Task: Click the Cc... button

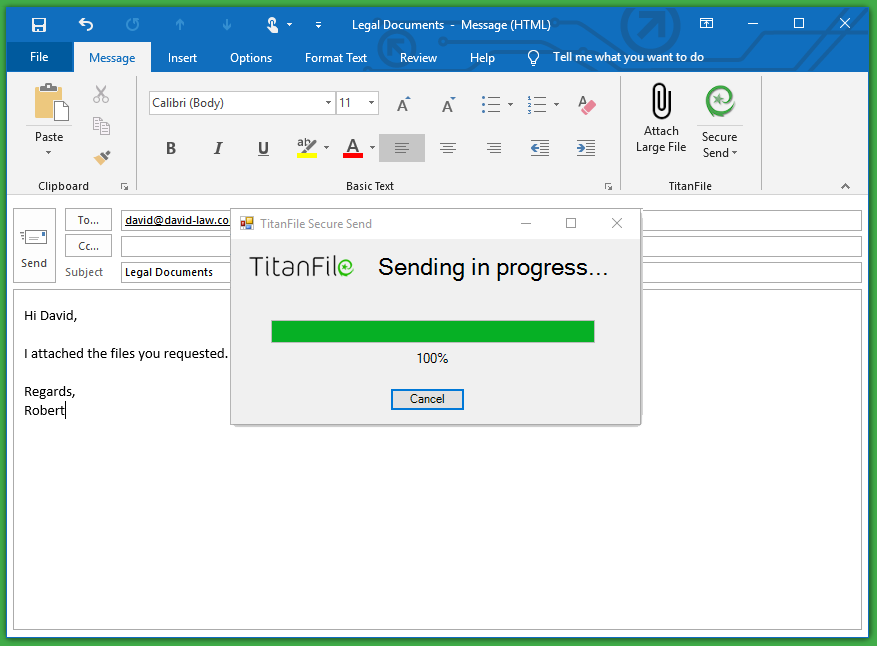Action: coord(88,246)
